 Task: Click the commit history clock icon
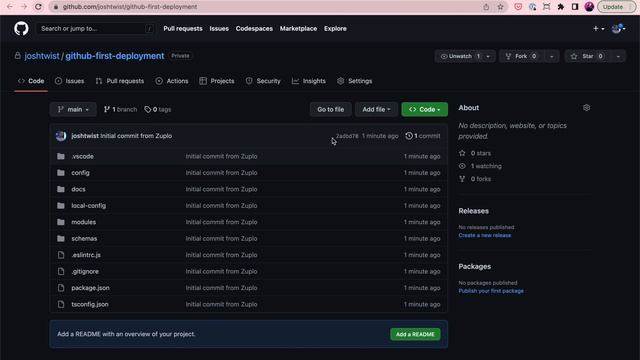pyautogui.click(x=409, y=136)
